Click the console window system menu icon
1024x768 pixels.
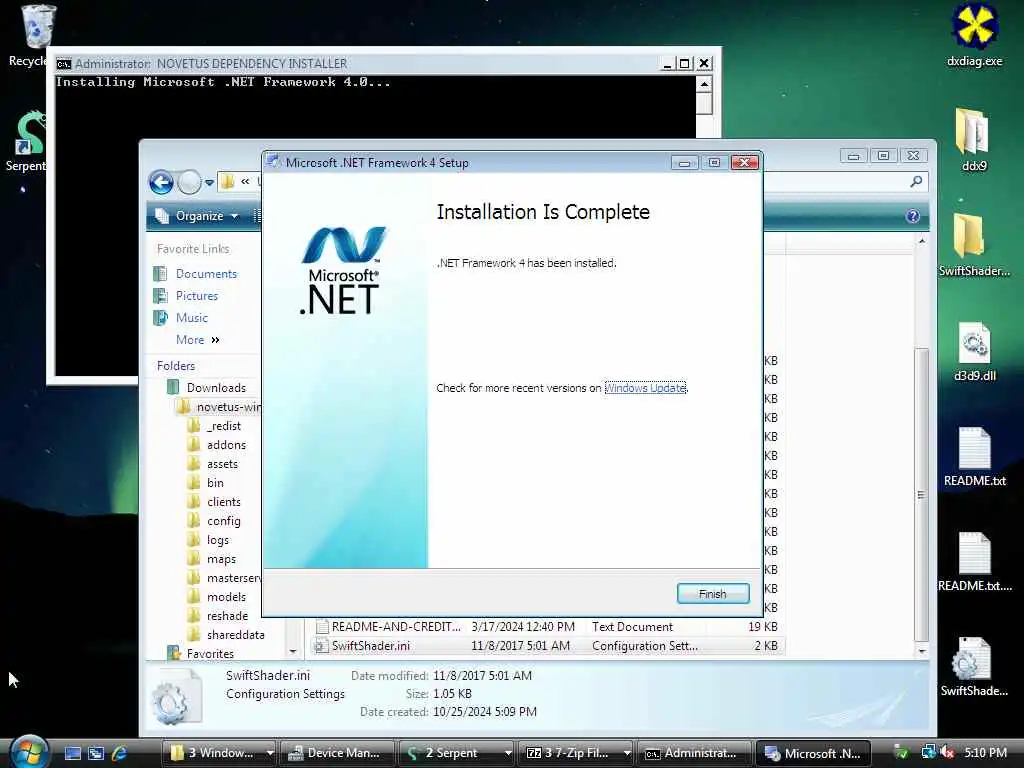(x=63, y=63)
